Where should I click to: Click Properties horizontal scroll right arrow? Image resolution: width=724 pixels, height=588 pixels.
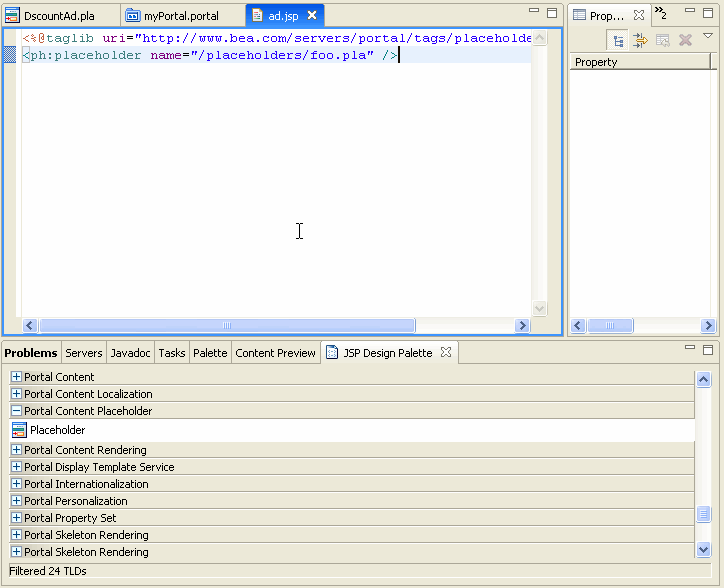(x=708, y=326)
